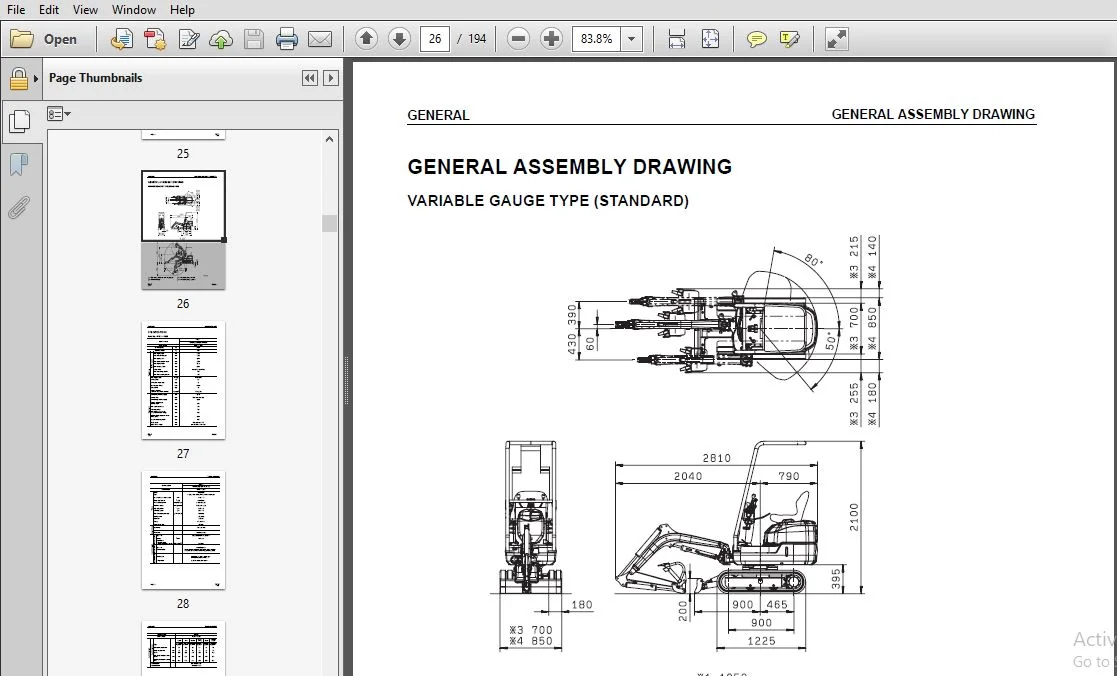Click the Edit/Sign document icon
Image resolution: width=1117 pixels, height=676 pixels.
point(189,39)
